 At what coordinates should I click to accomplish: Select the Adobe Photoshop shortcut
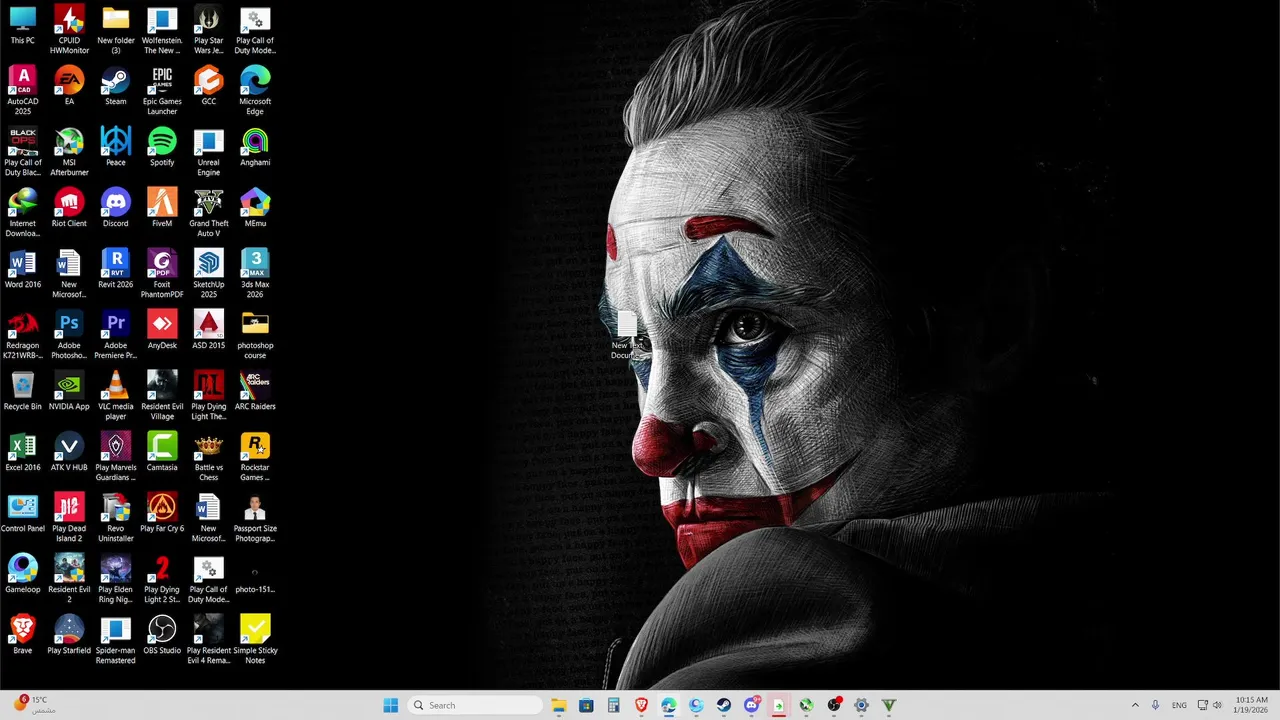tap(69, 335)
